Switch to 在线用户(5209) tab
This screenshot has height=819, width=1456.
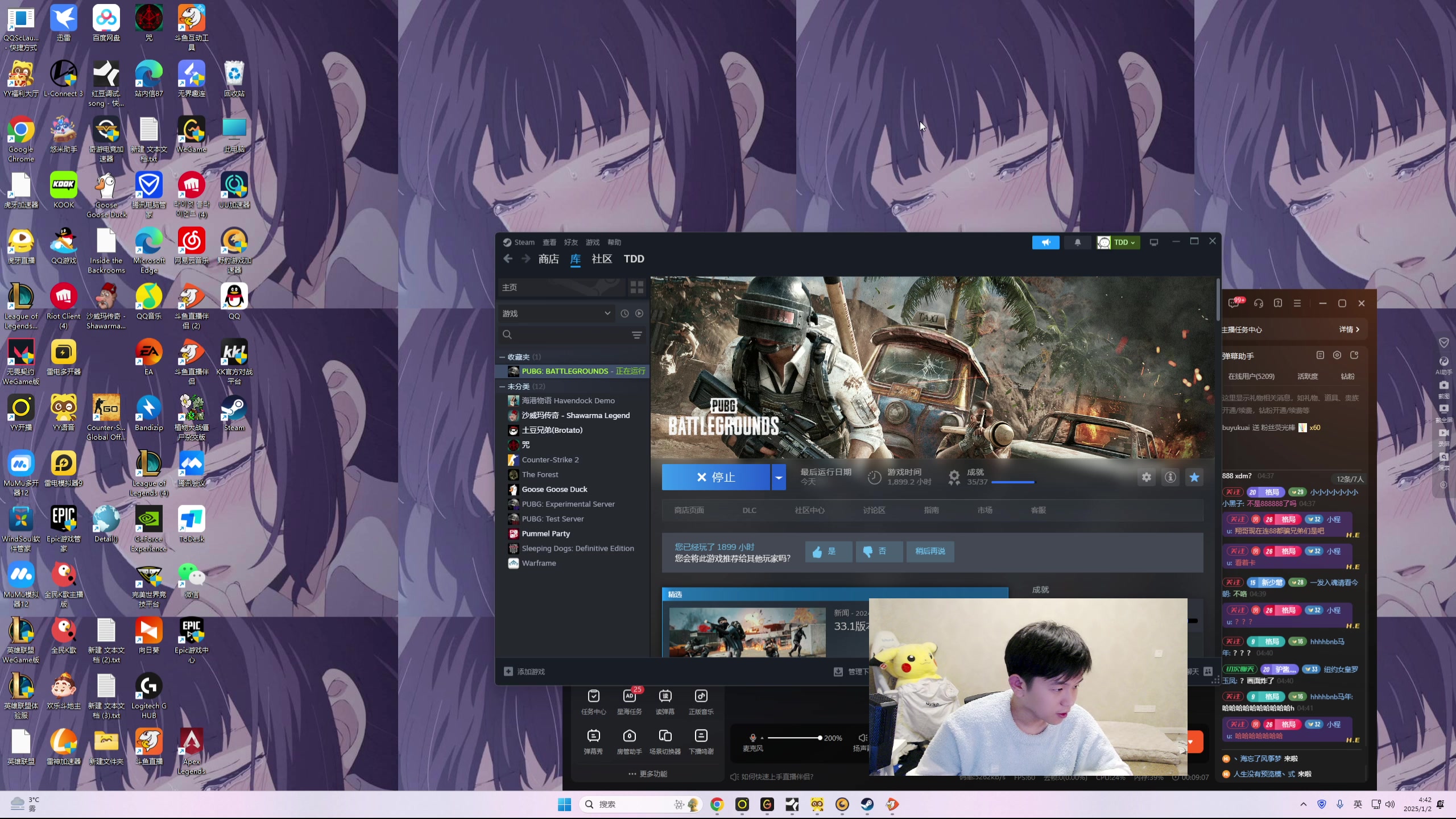(x=1251, y=377)
